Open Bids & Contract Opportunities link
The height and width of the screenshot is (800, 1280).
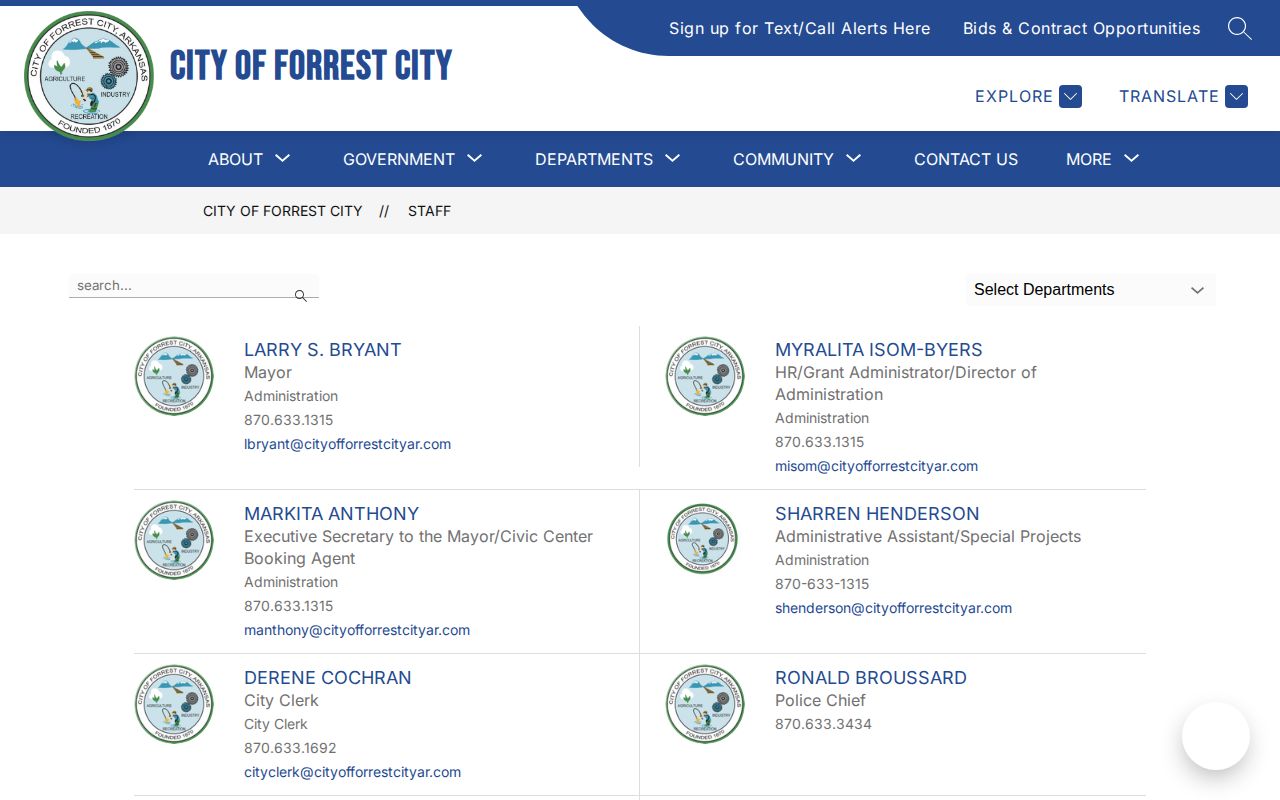pyautogui.click(x=1082, y=28)
